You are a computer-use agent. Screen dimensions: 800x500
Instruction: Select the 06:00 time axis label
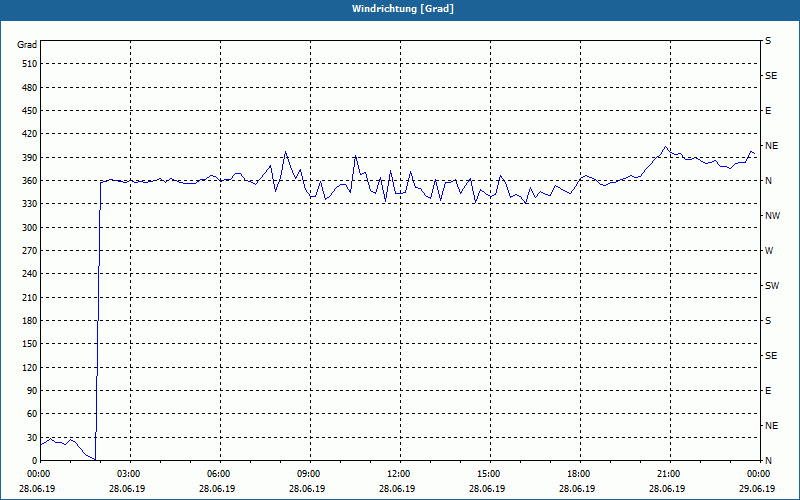click(x=220, y=474)
